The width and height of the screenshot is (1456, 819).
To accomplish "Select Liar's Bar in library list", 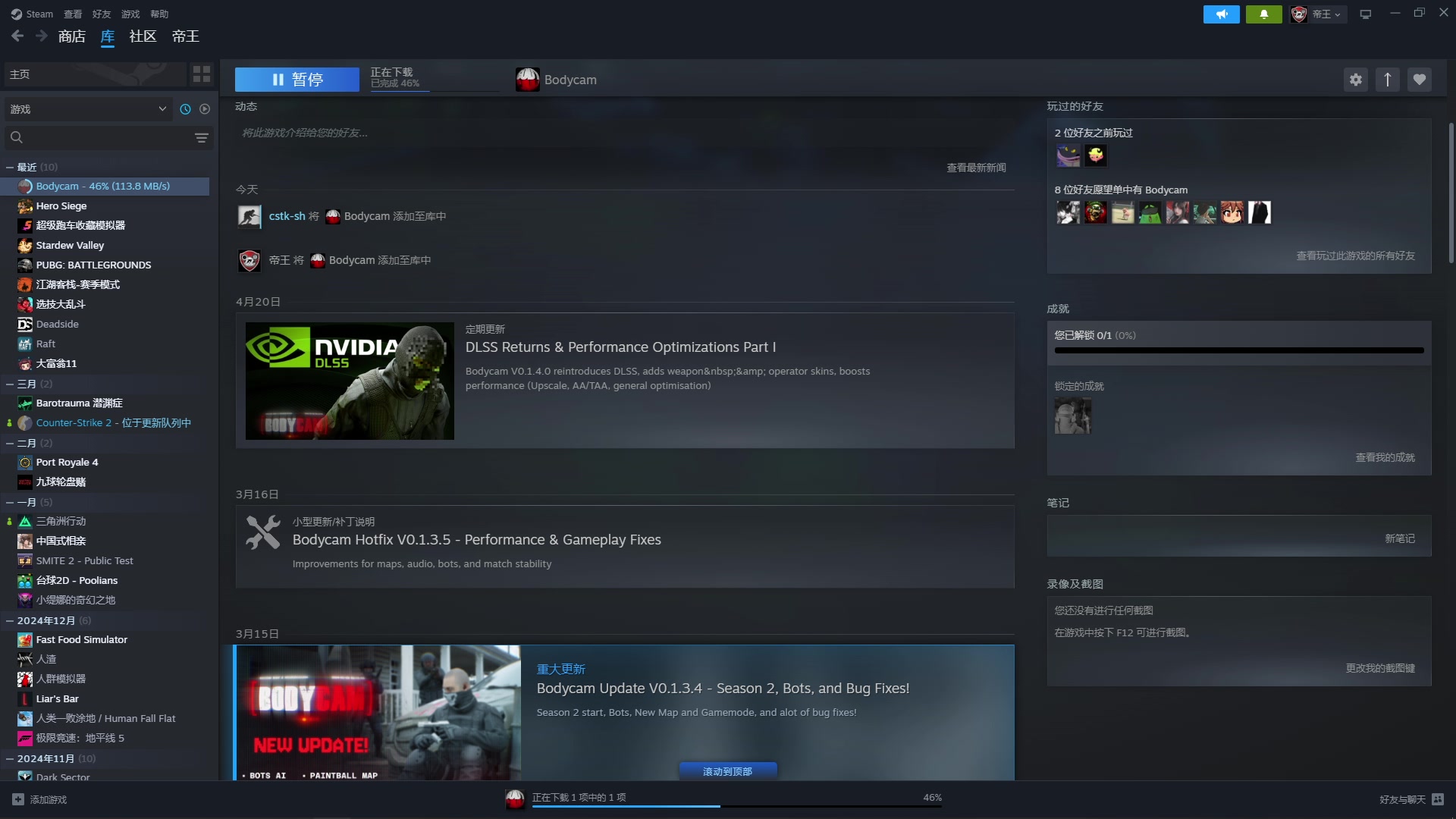I will 106,698.
